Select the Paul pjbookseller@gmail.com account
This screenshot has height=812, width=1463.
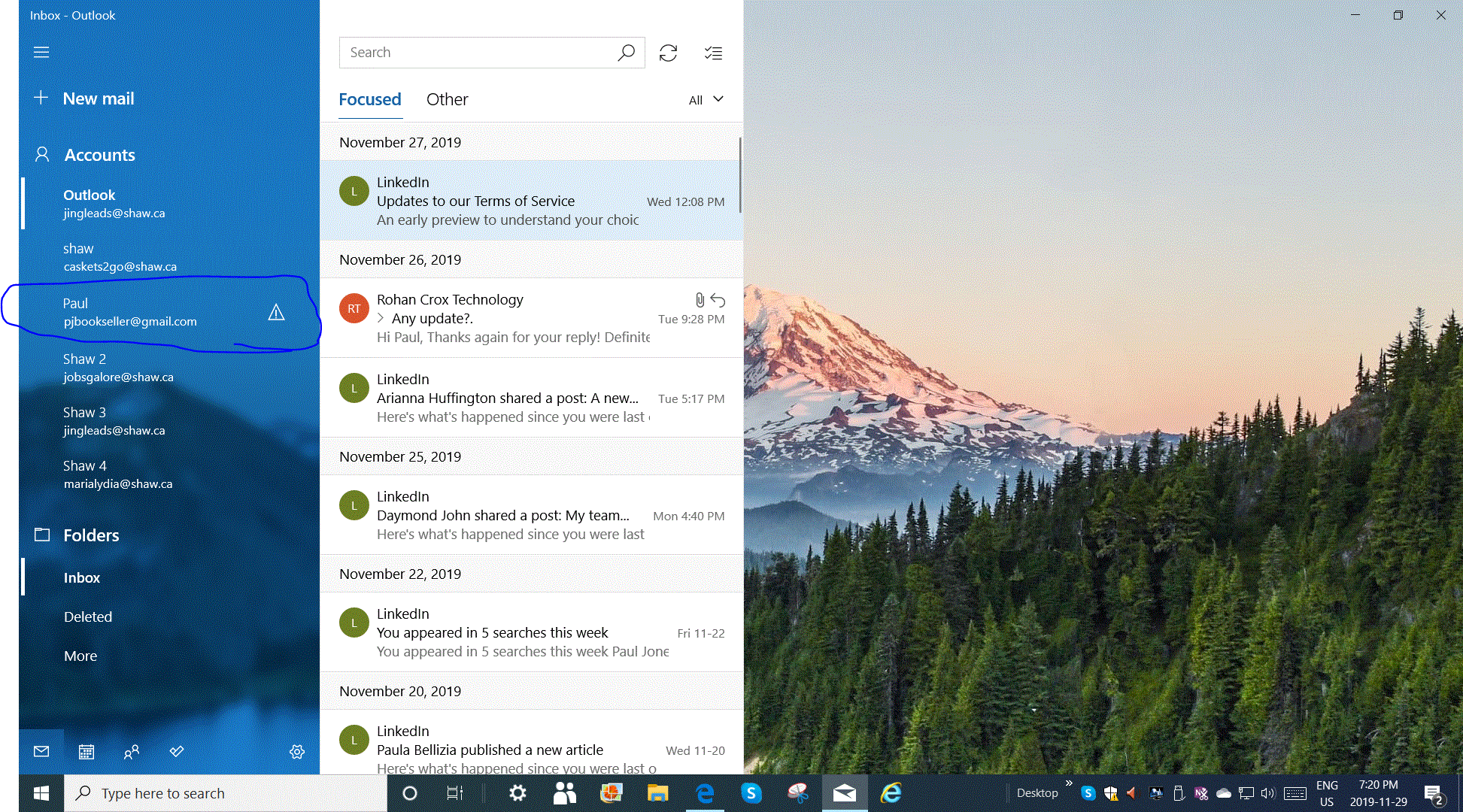pos(171,312)
